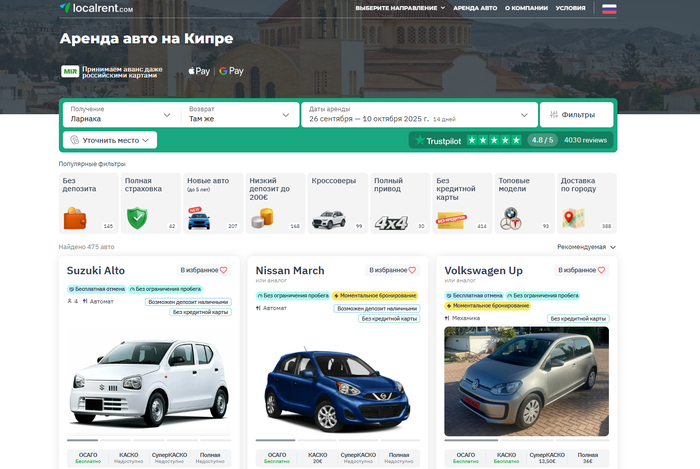Screen dimensions: 700x469
Task: Click the 'Фильтры' button
Action: (578, 115)
